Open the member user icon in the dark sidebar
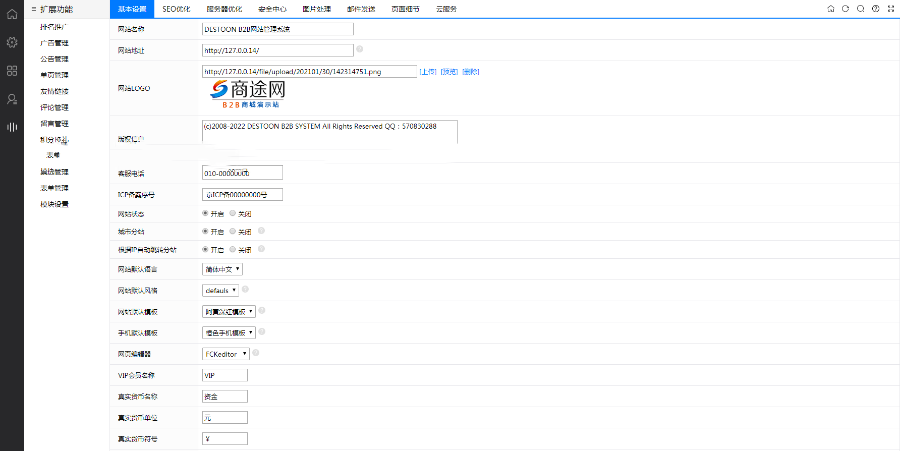Viewport: 900px width, 451px height. click(x=11, y=99)
